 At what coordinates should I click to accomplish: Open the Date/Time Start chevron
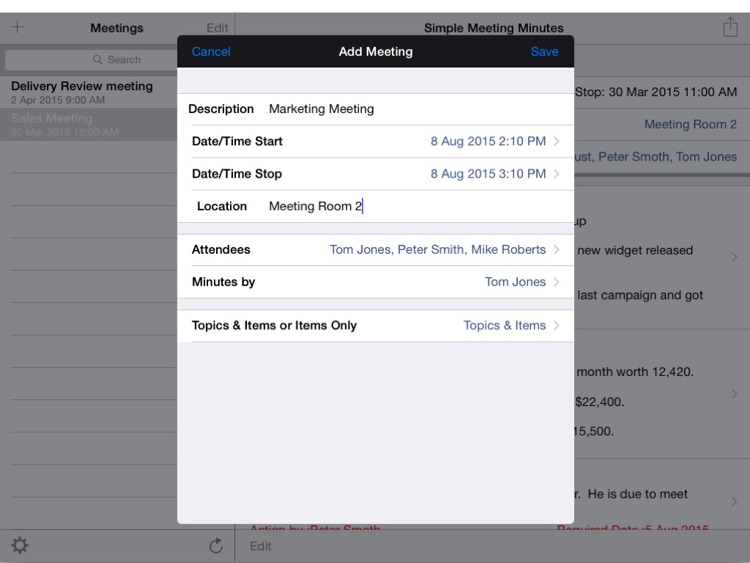[557, 141]
